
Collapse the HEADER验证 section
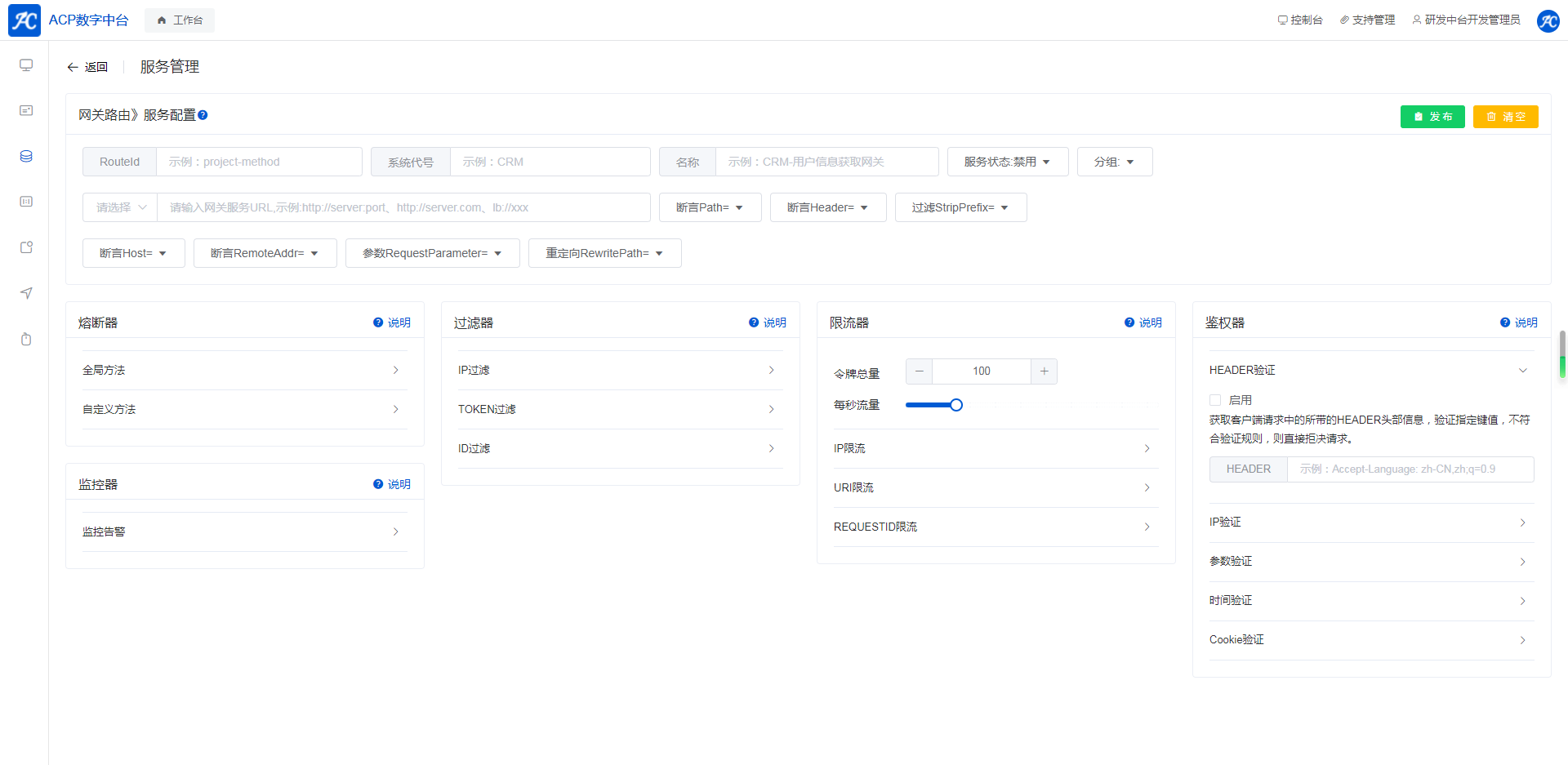pyautogui.click(x=1522, y=371)
